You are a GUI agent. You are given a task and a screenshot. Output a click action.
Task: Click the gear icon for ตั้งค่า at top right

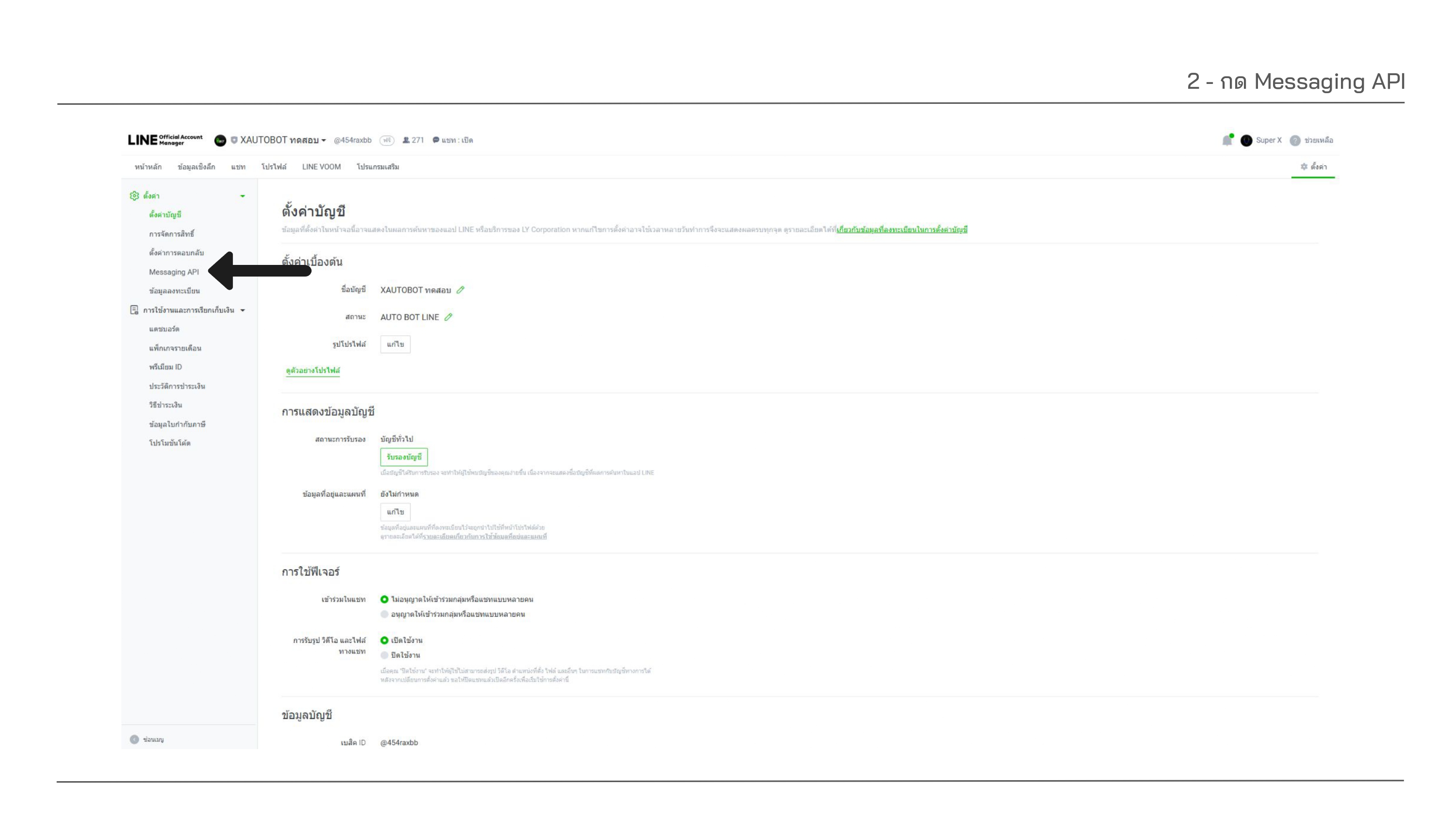click(1304, 167)
